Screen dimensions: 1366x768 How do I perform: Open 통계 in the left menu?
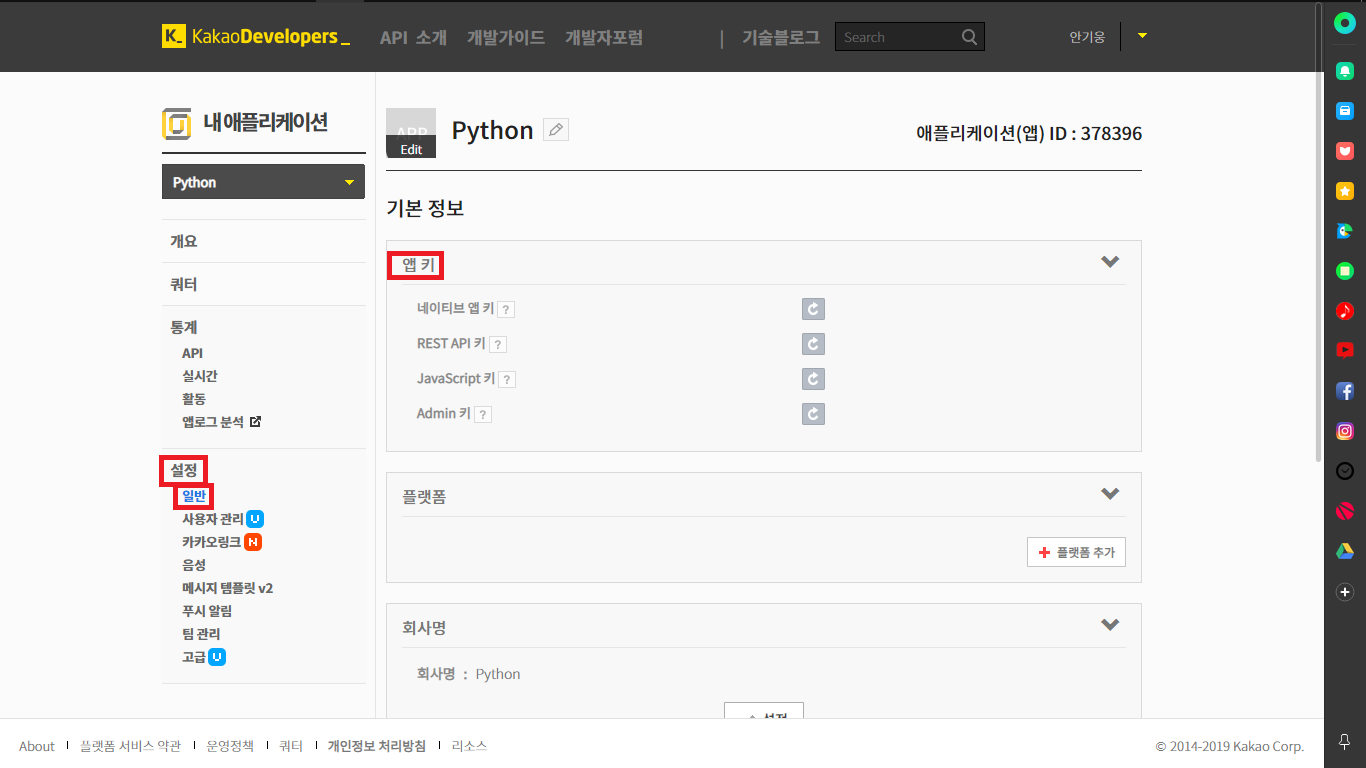tap(184, 327)
